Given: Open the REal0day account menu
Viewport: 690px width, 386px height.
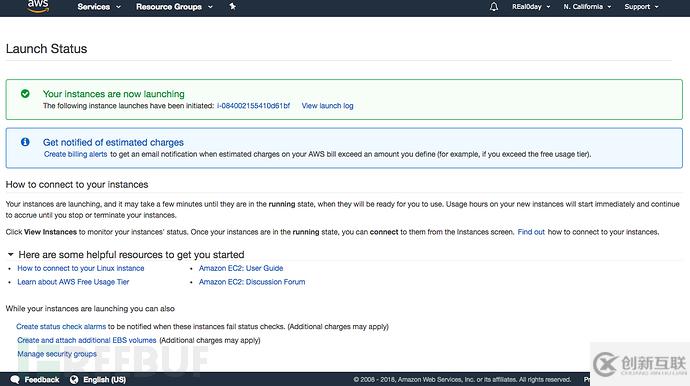Looking at the screenshot, I should coord(531,7).
